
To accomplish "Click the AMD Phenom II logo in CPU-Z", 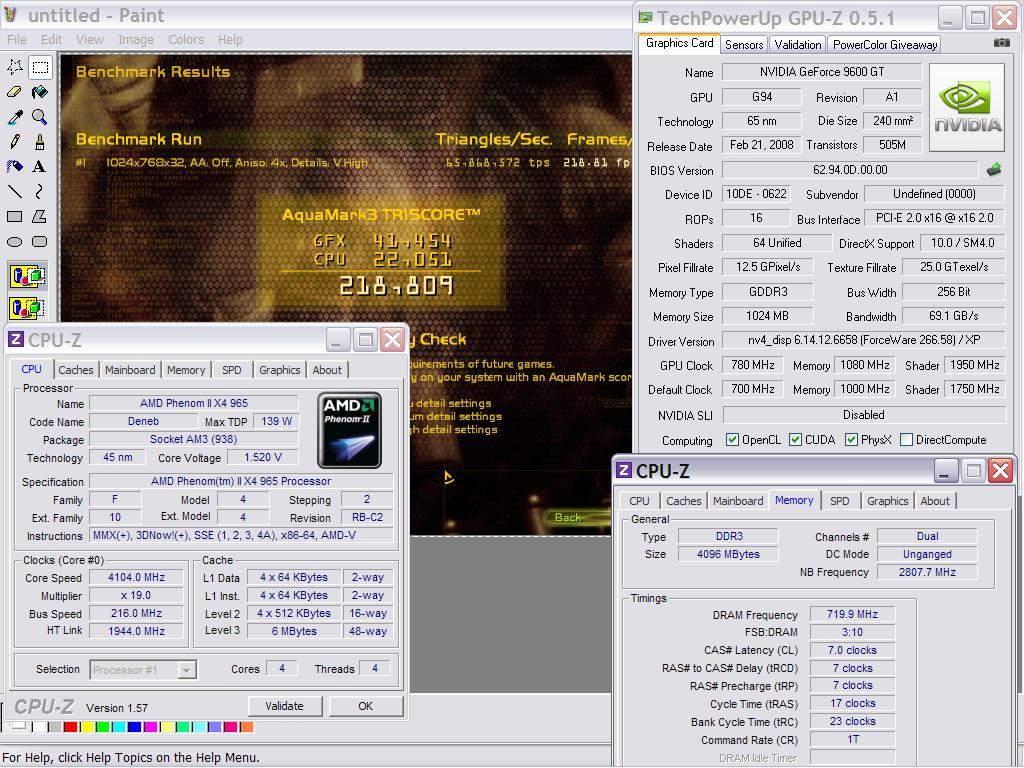I will [x=349, y=430].
